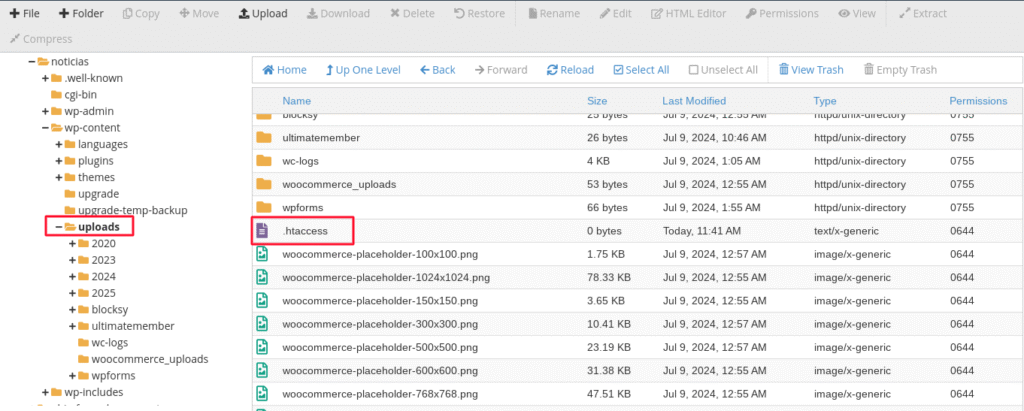This screenshot has height=411, width=1024.
Task: Click the Delete toolbar button
Action: tap(411, 13)
